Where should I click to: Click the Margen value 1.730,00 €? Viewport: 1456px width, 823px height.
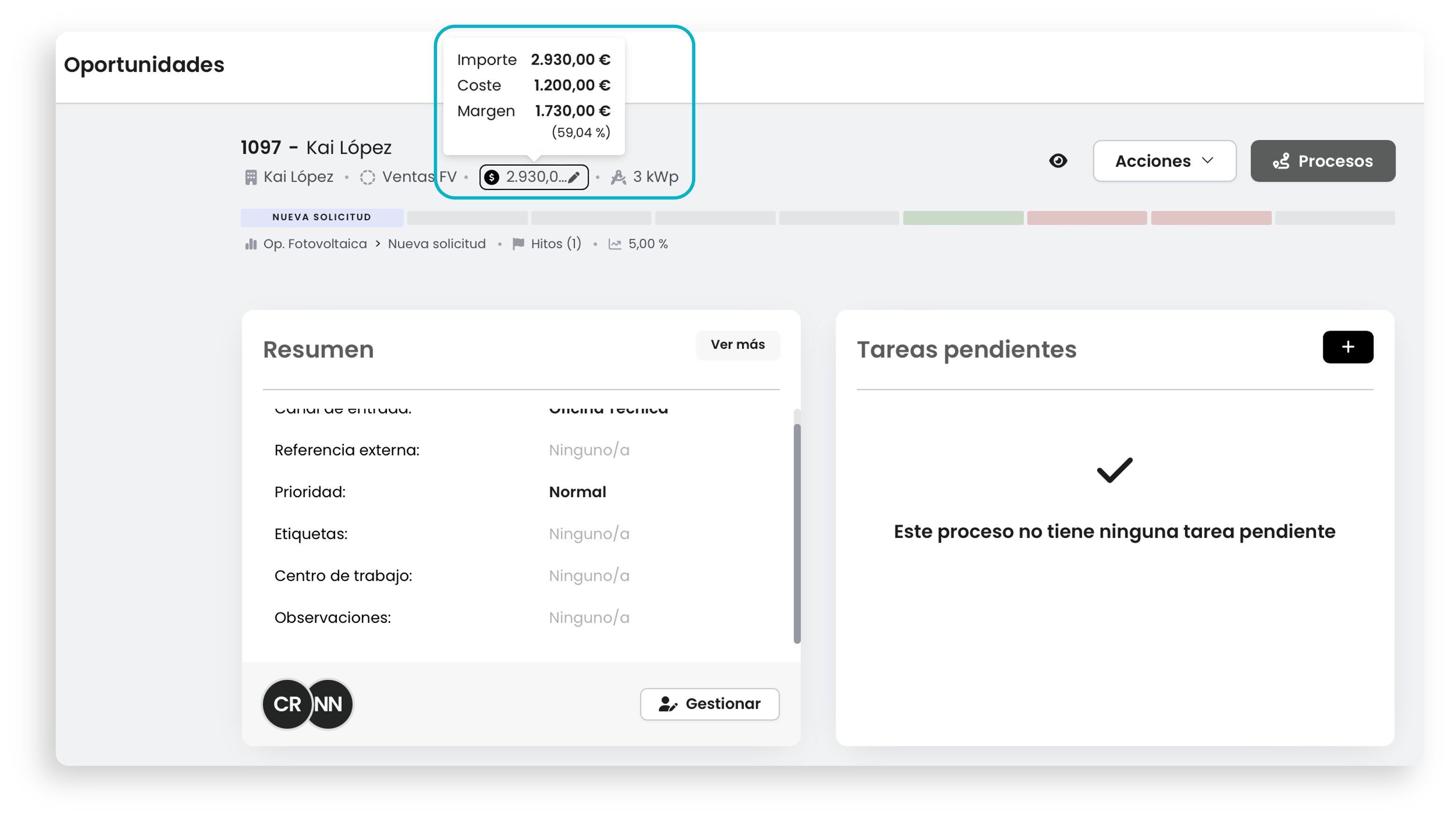pyautogui.click(x=572, y=111)
